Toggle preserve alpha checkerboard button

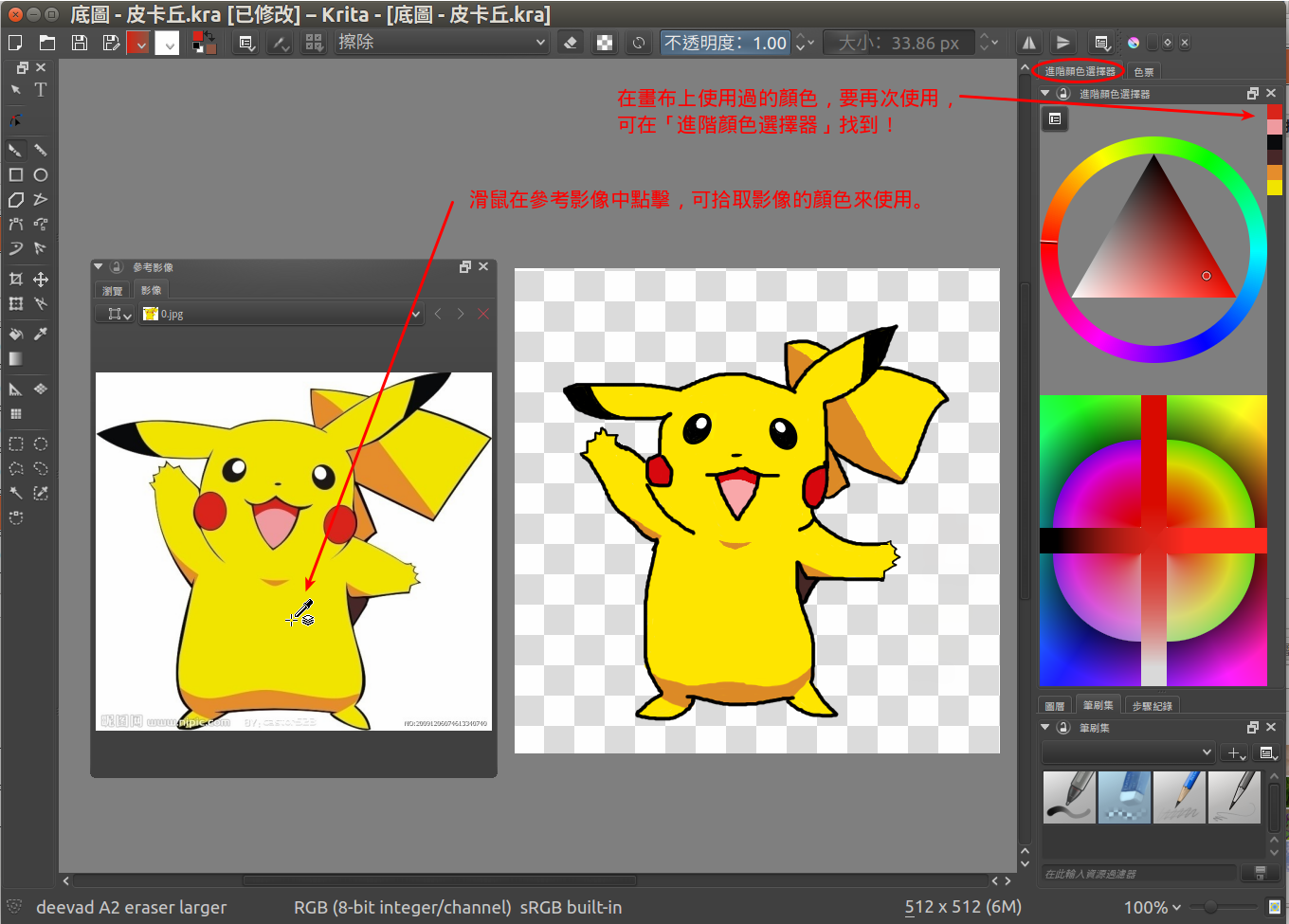(x=605, y=43)
